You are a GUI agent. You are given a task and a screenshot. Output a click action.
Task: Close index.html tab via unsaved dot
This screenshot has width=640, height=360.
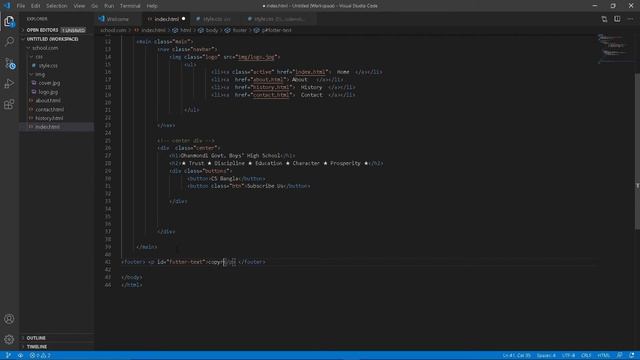coord(183,19)
